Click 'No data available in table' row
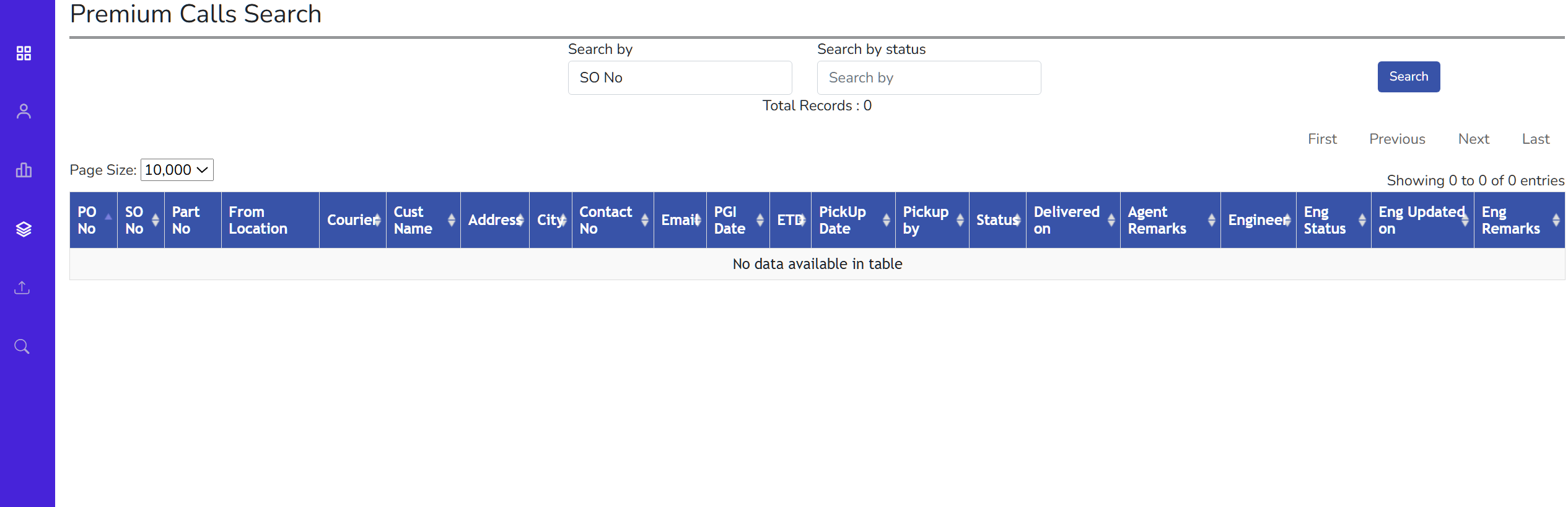1568x507 pixels. tap(817, 264)
